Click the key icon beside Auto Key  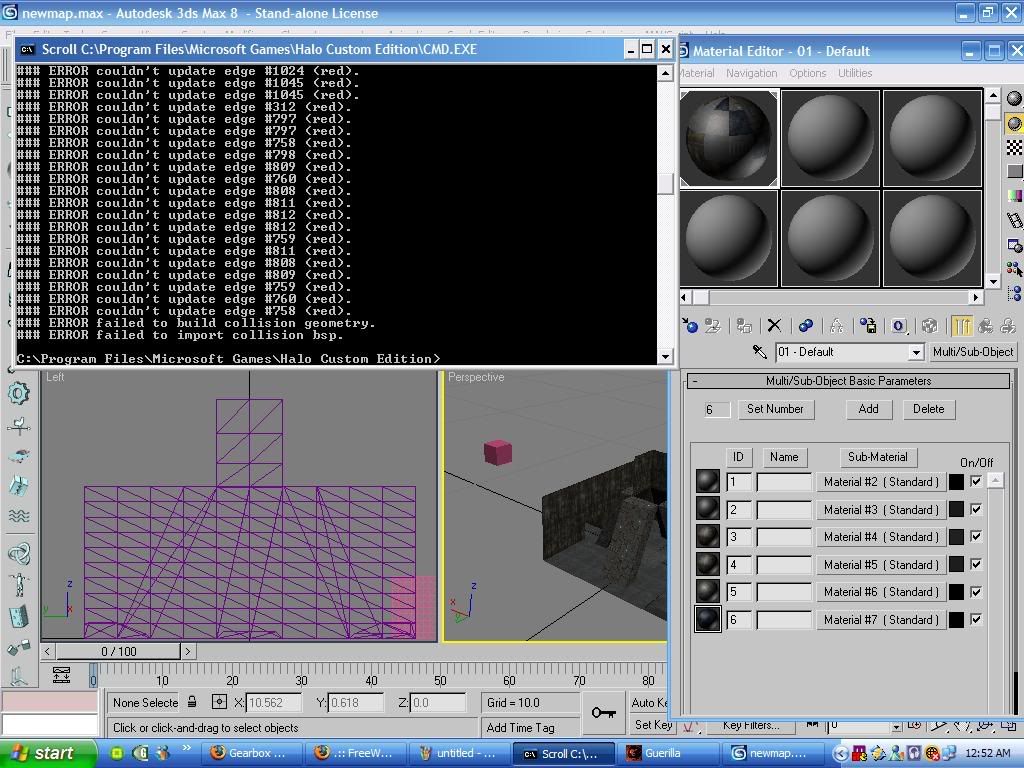point(603,712)
